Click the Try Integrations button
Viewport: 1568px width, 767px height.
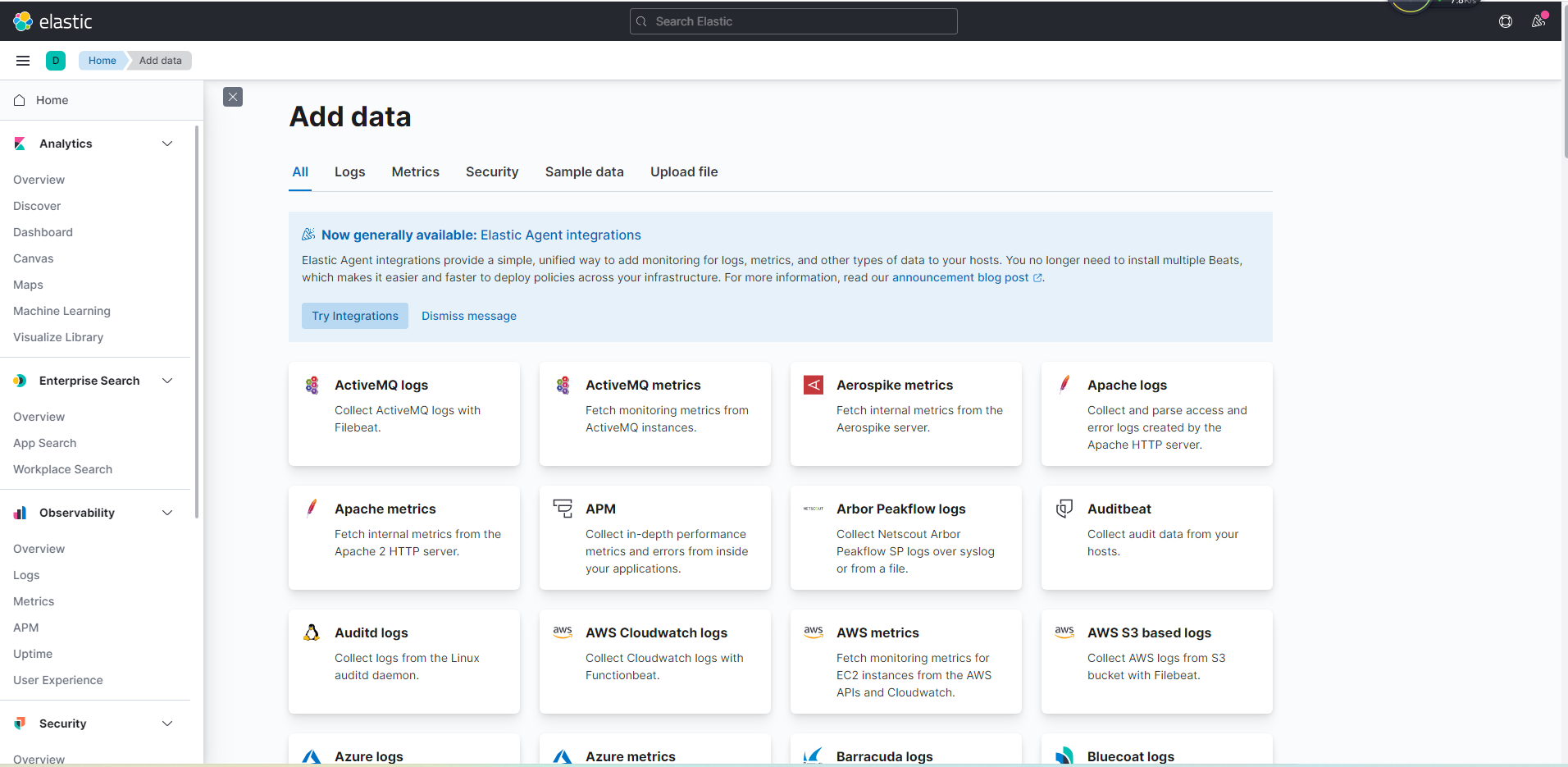pyautogui.click(x=355, y=316)
